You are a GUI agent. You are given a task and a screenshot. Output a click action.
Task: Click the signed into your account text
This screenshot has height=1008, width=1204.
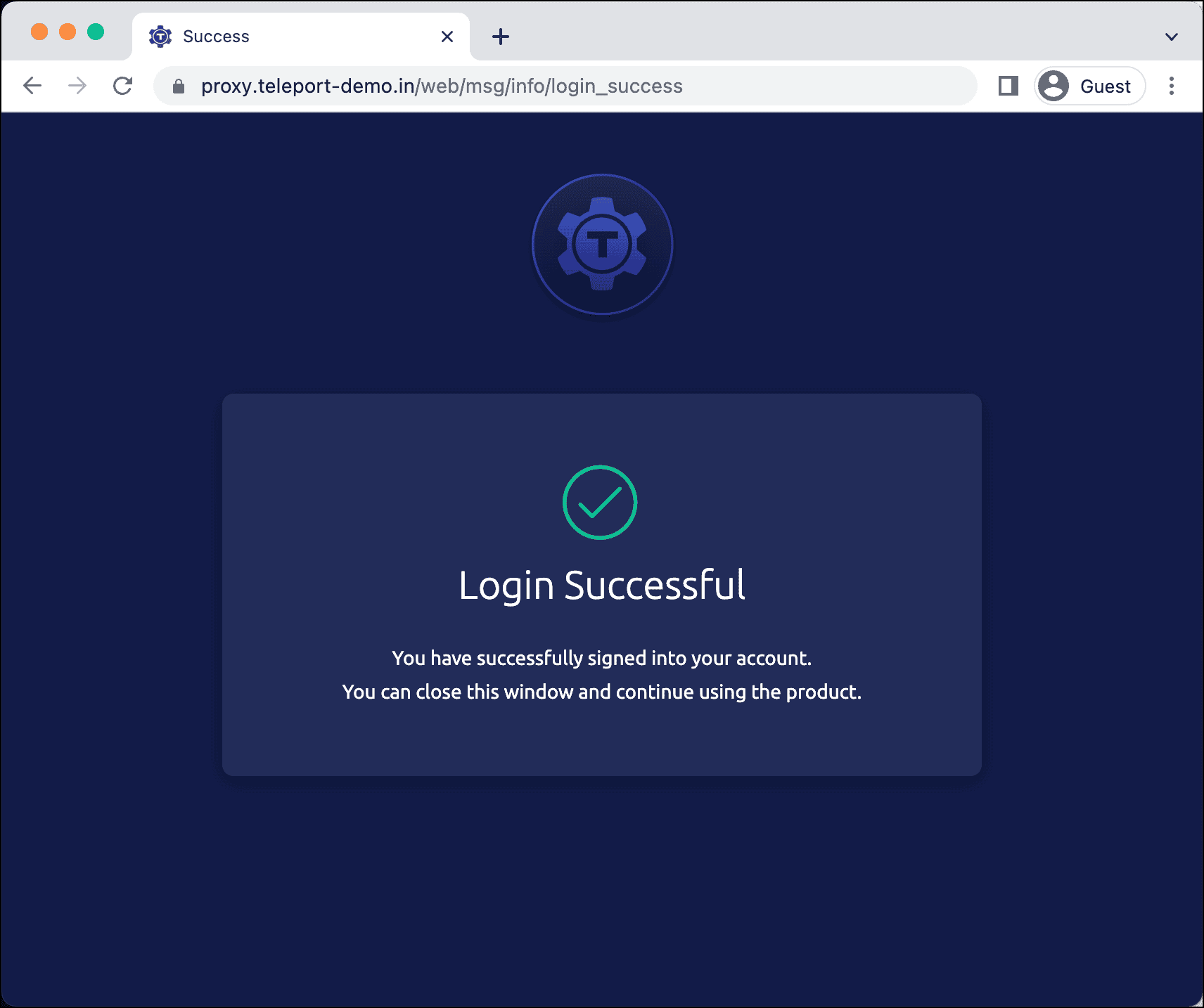(602, 659)
